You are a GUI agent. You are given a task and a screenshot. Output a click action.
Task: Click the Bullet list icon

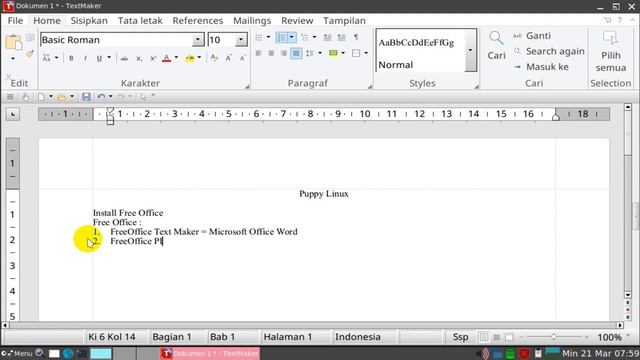click(x=259, y=38)
